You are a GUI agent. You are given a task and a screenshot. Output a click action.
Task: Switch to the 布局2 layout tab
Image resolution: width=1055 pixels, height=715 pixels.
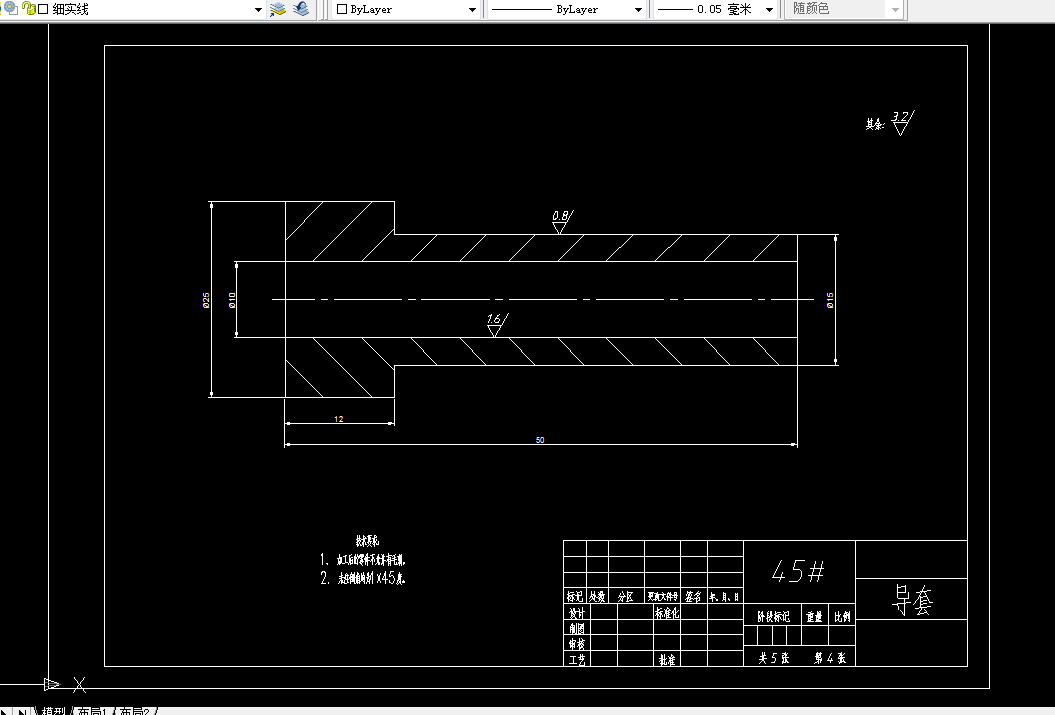(x=134, y=710)
